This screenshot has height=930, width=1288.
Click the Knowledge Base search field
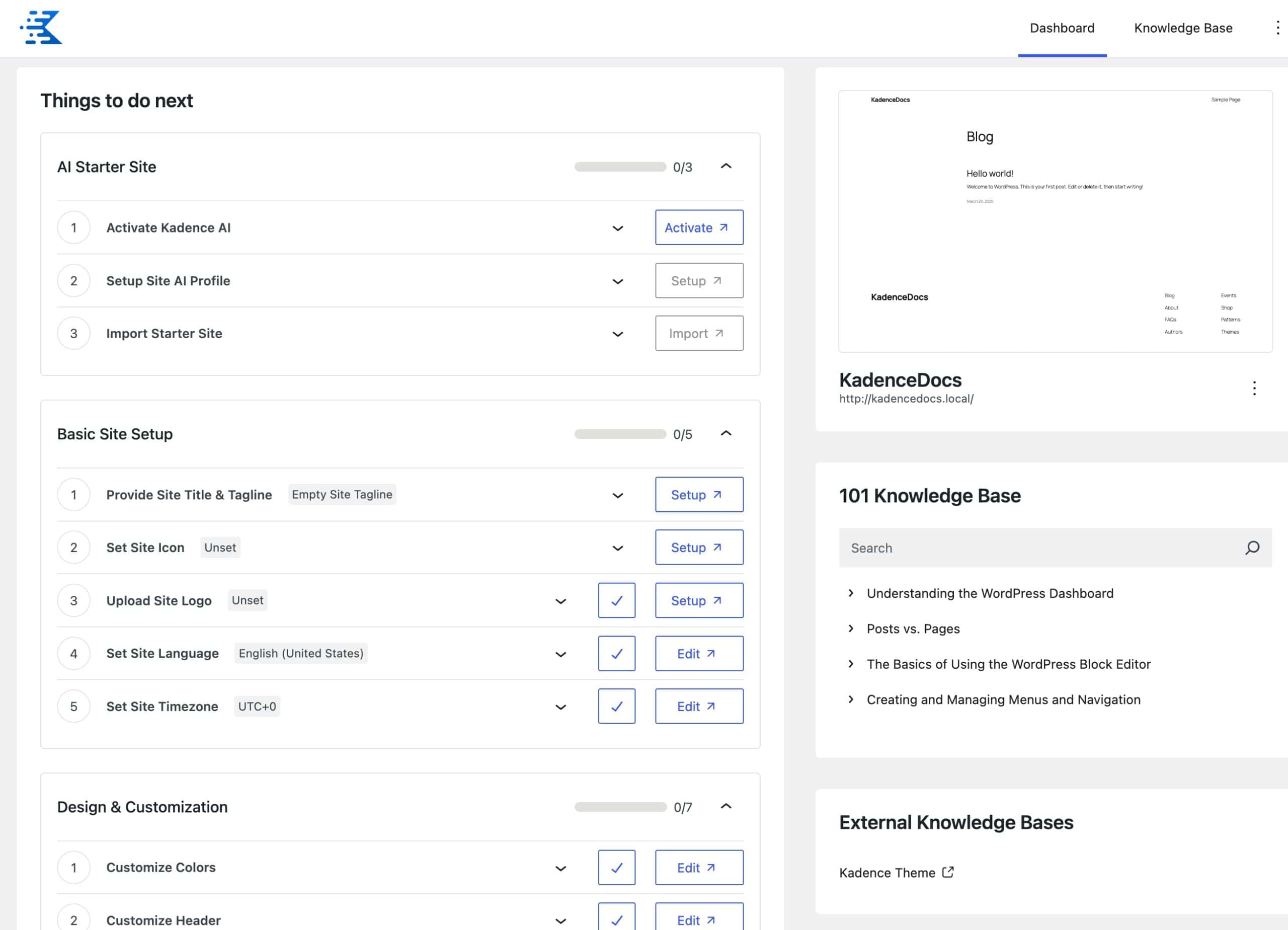(x=1055, y=548)
